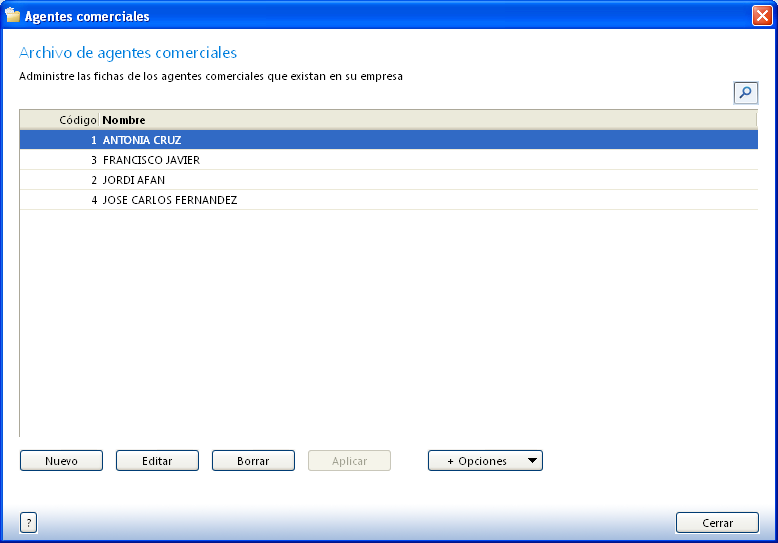Image resolution: width=778 pixels, height=543 pixels.
Task: Close the Agentes comerciales window
Action: pos(761,16)
